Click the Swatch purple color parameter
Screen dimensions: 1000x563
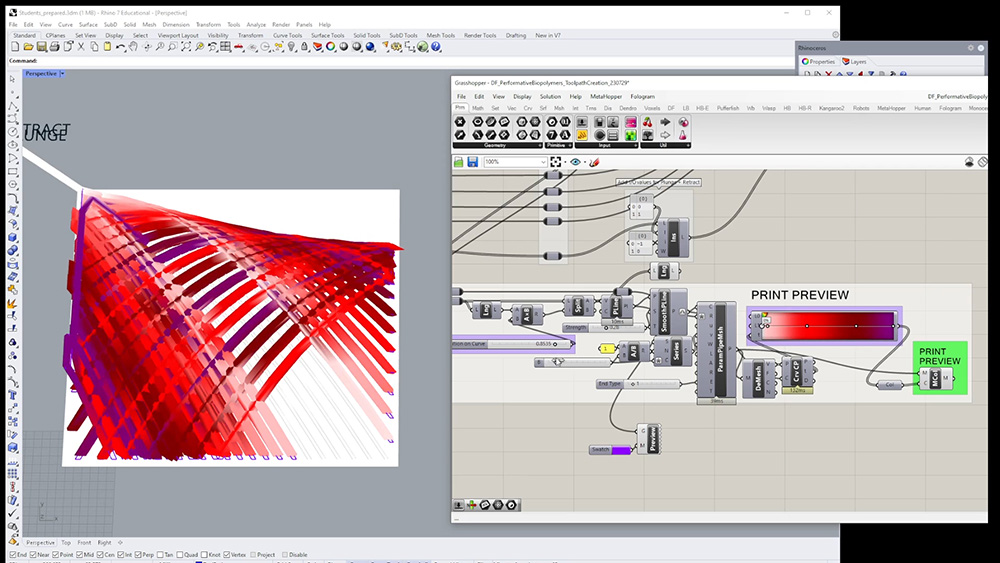coord(610,450)
